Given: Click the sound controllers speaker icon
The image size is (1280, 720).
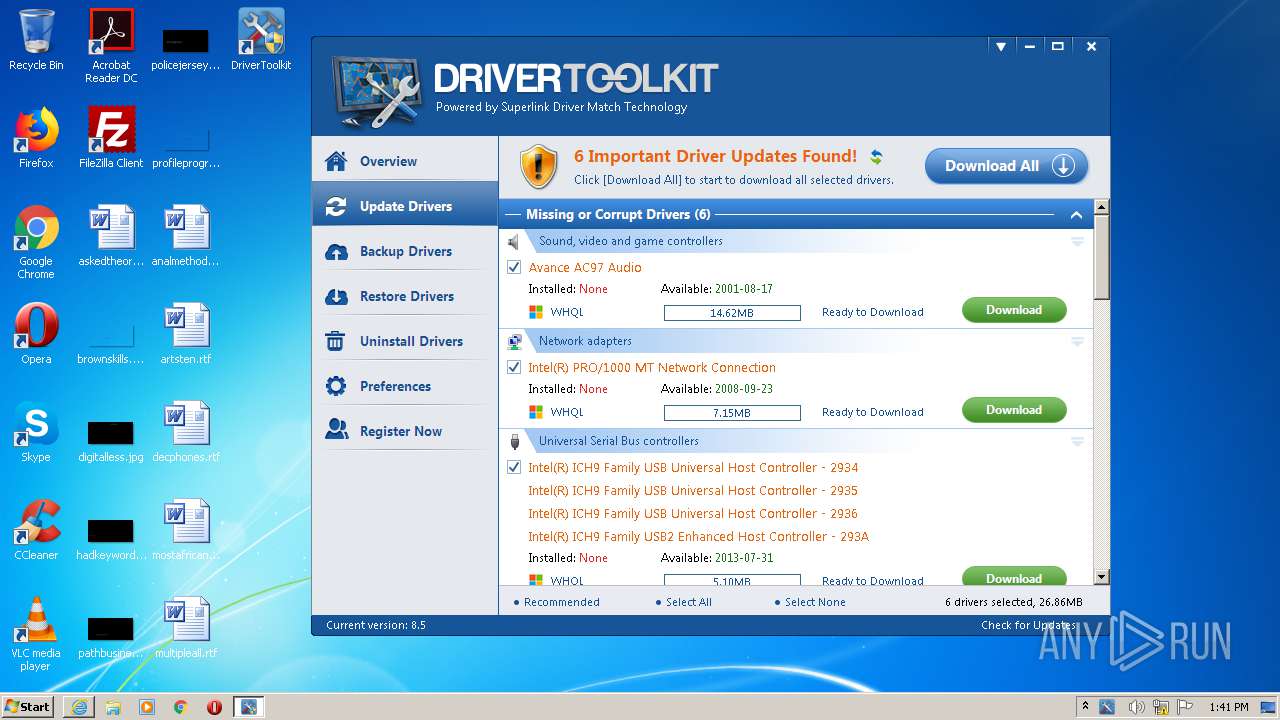Looking at the screenshot, I should 514,241.
